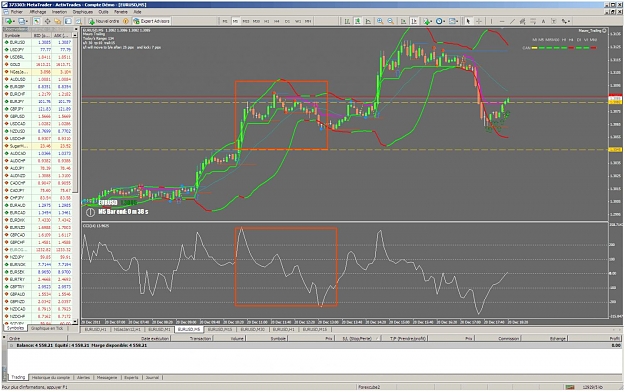The height and width of the screenshot is (392, 625).
Task: Switch chart to M5 timeframe
Action: coord(235,21)
